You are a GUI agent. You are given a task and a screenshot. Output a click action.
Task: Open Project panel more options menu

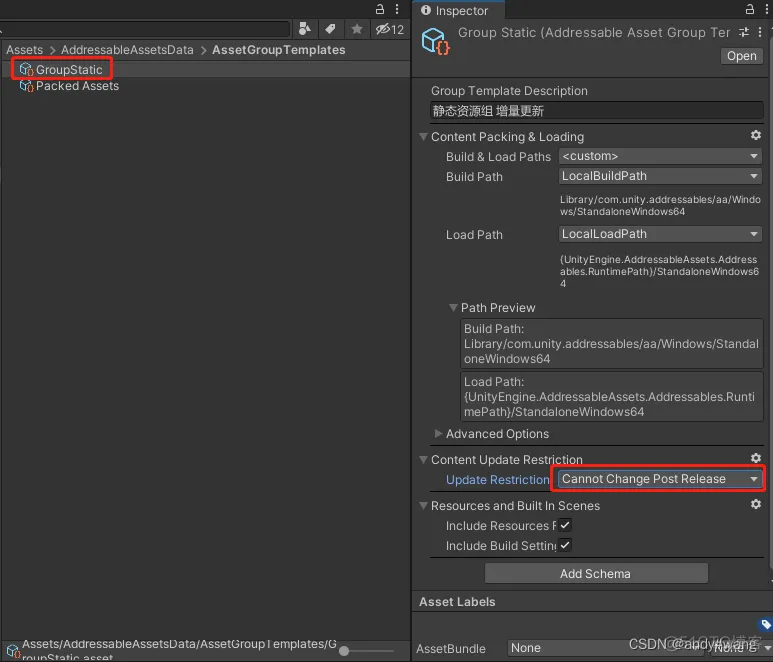[x=397, y=9]
